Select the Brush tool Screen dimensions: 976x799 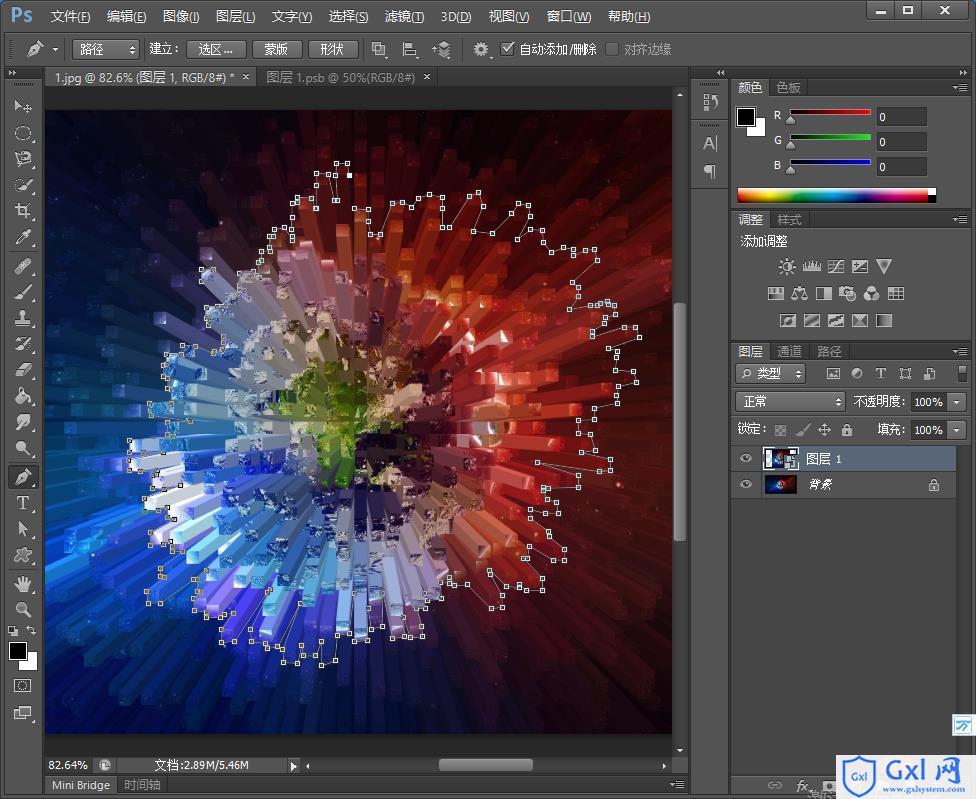pos(22,292)
